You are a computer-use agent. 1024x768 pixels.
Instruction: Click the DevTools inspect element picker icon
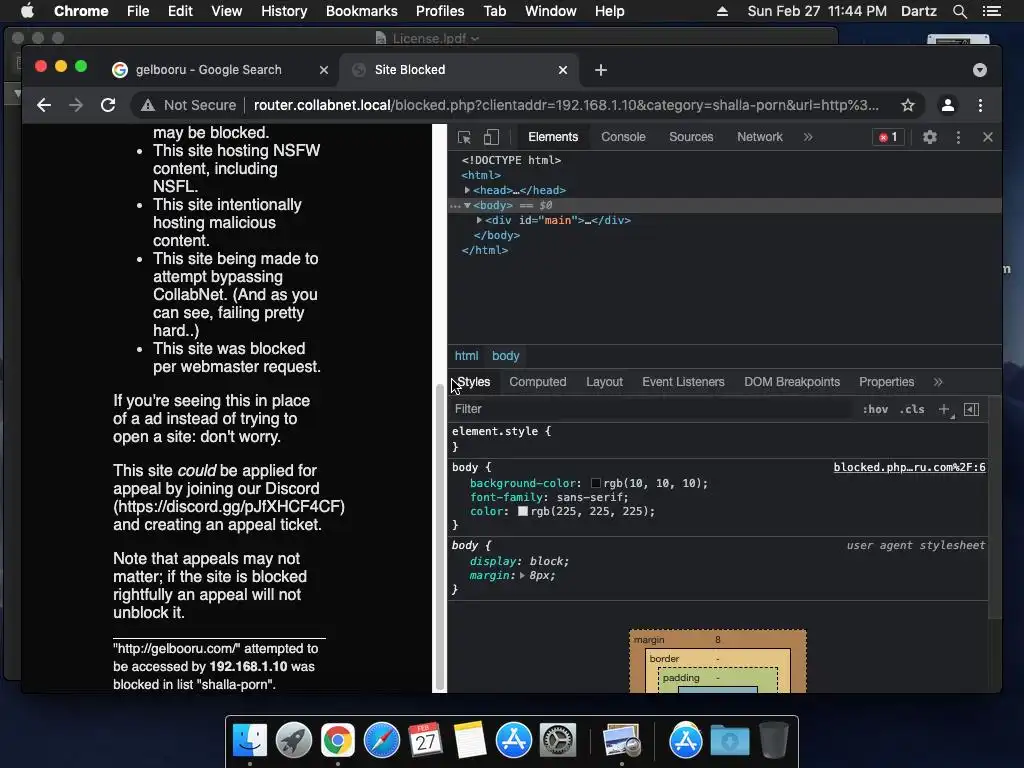click(x=464, y=137)
